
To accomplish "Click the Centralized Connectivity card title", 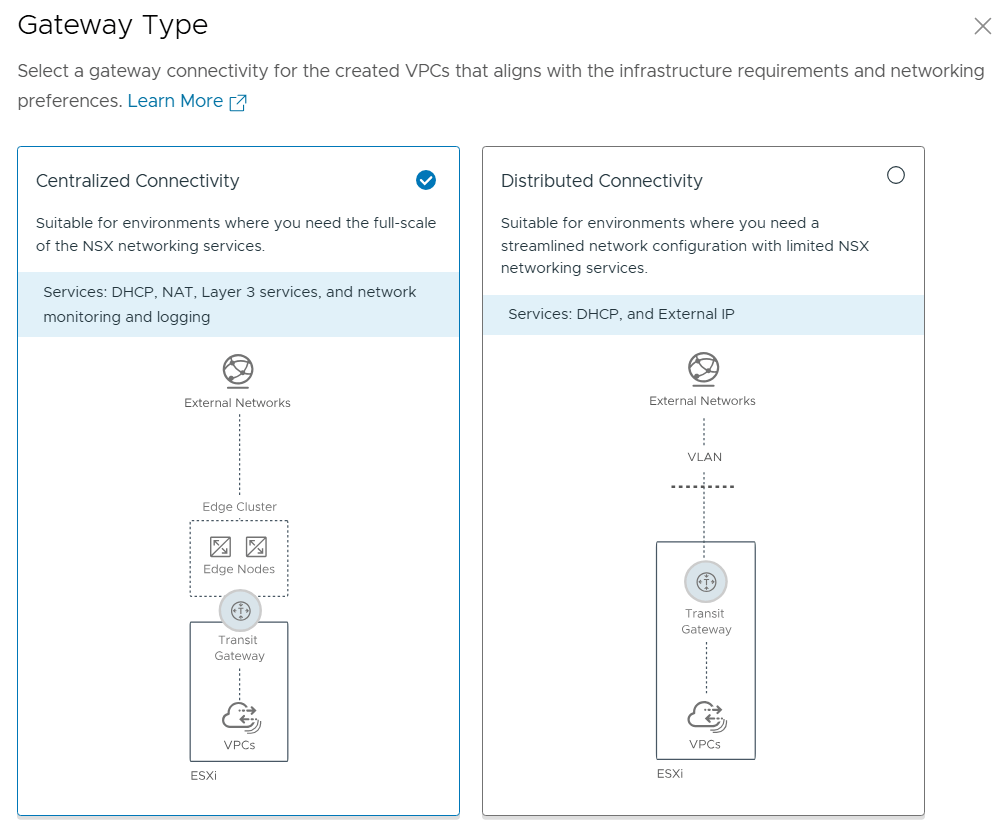I will (138, 181).
